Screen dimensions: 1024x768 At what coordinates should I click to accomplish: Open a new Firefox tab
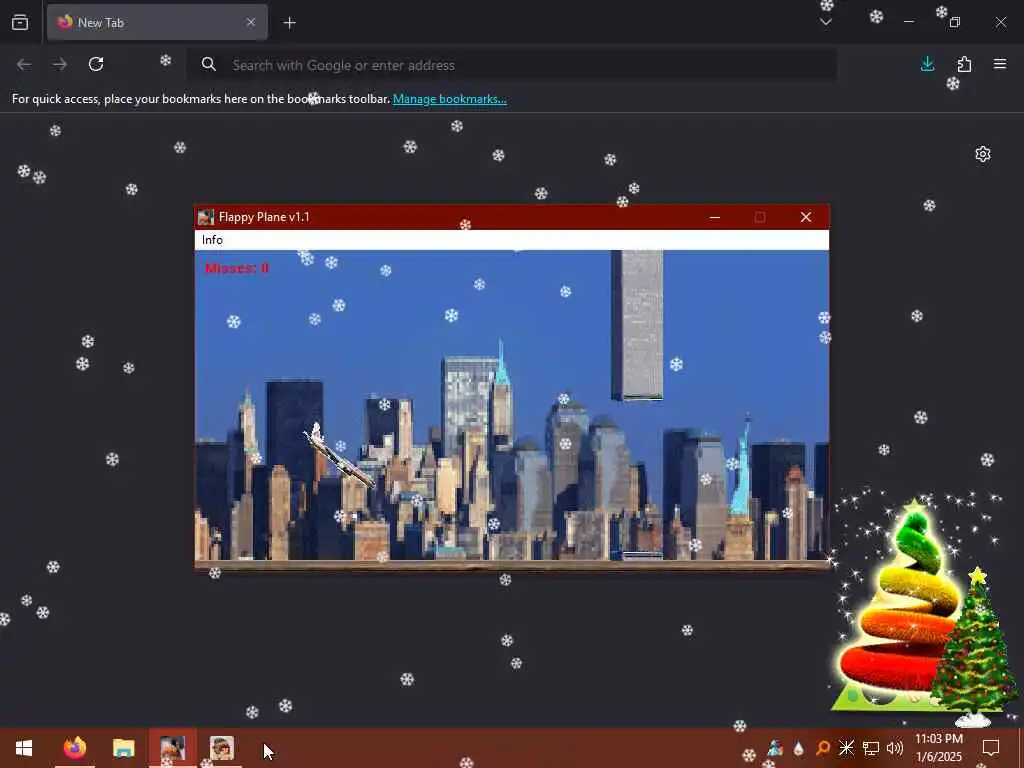290,23
